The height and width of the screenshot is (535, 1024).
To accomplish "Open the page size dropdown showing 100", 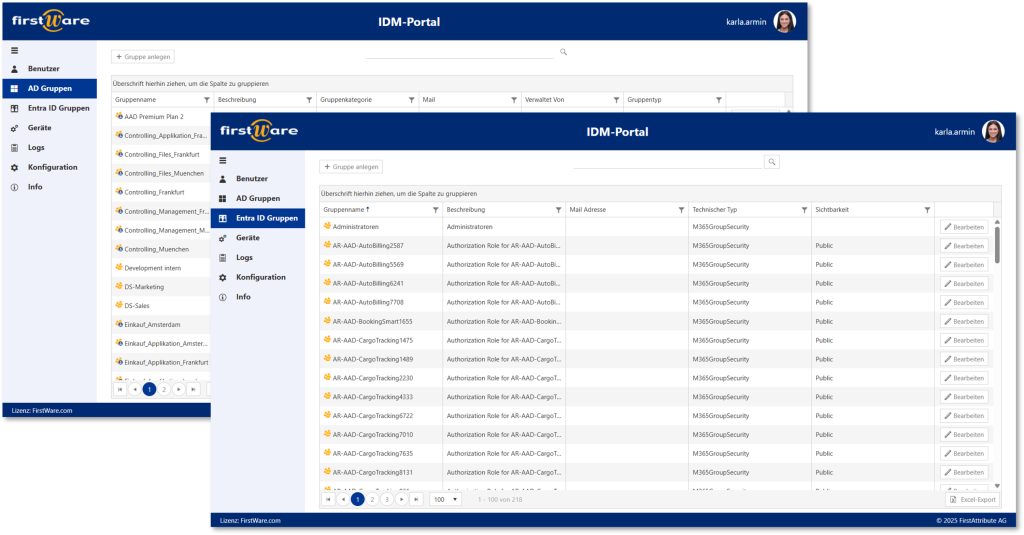I will 446,499.
